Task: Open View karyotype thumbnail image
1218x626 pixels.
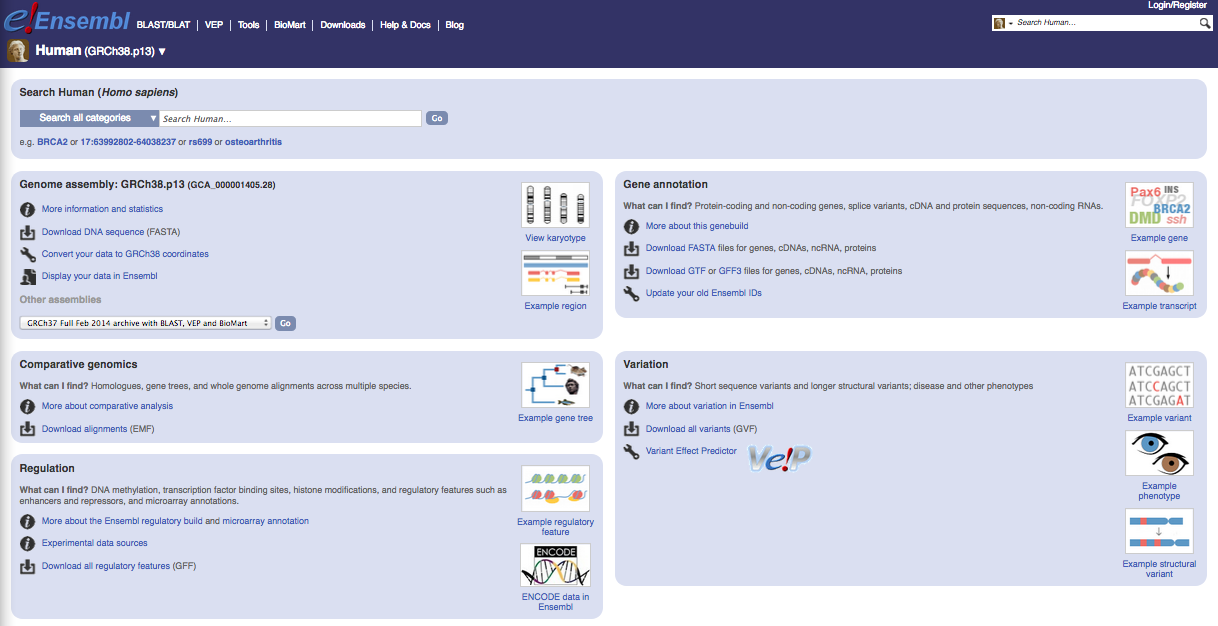Action: tap(555, 205)
